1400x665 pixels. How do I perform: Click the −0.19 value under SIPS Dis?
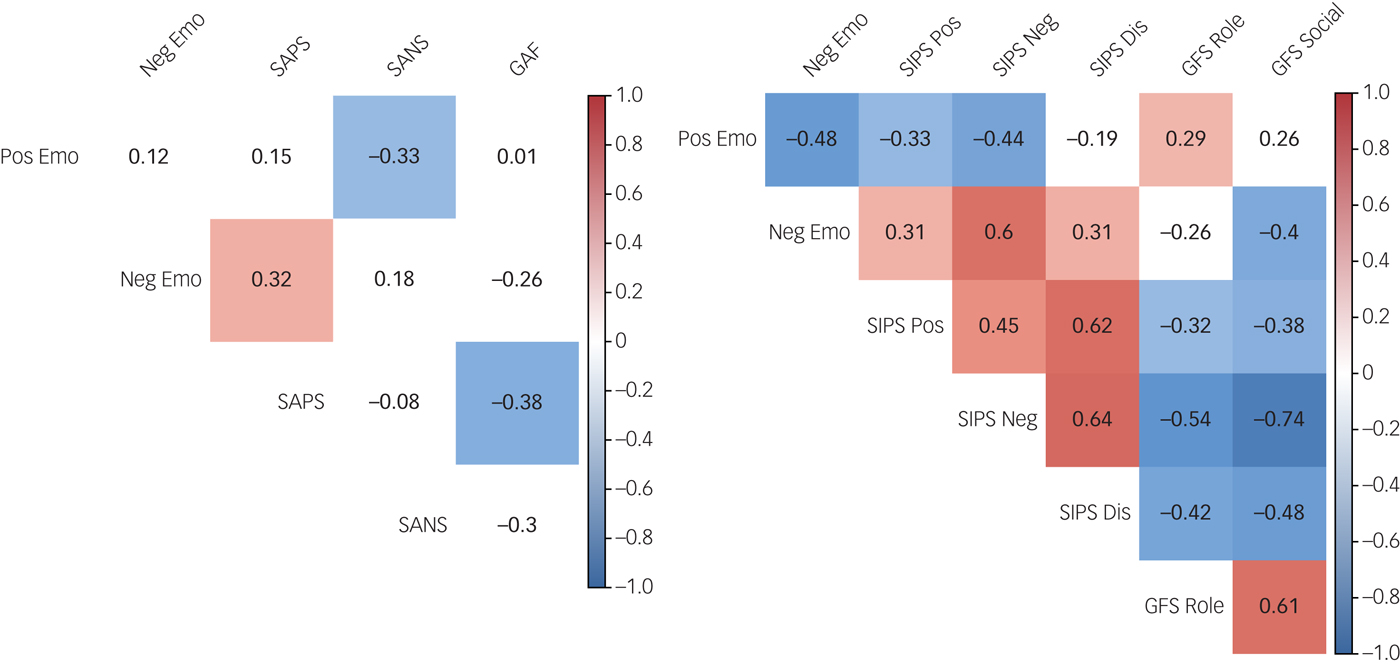[x=1092, y=139]
